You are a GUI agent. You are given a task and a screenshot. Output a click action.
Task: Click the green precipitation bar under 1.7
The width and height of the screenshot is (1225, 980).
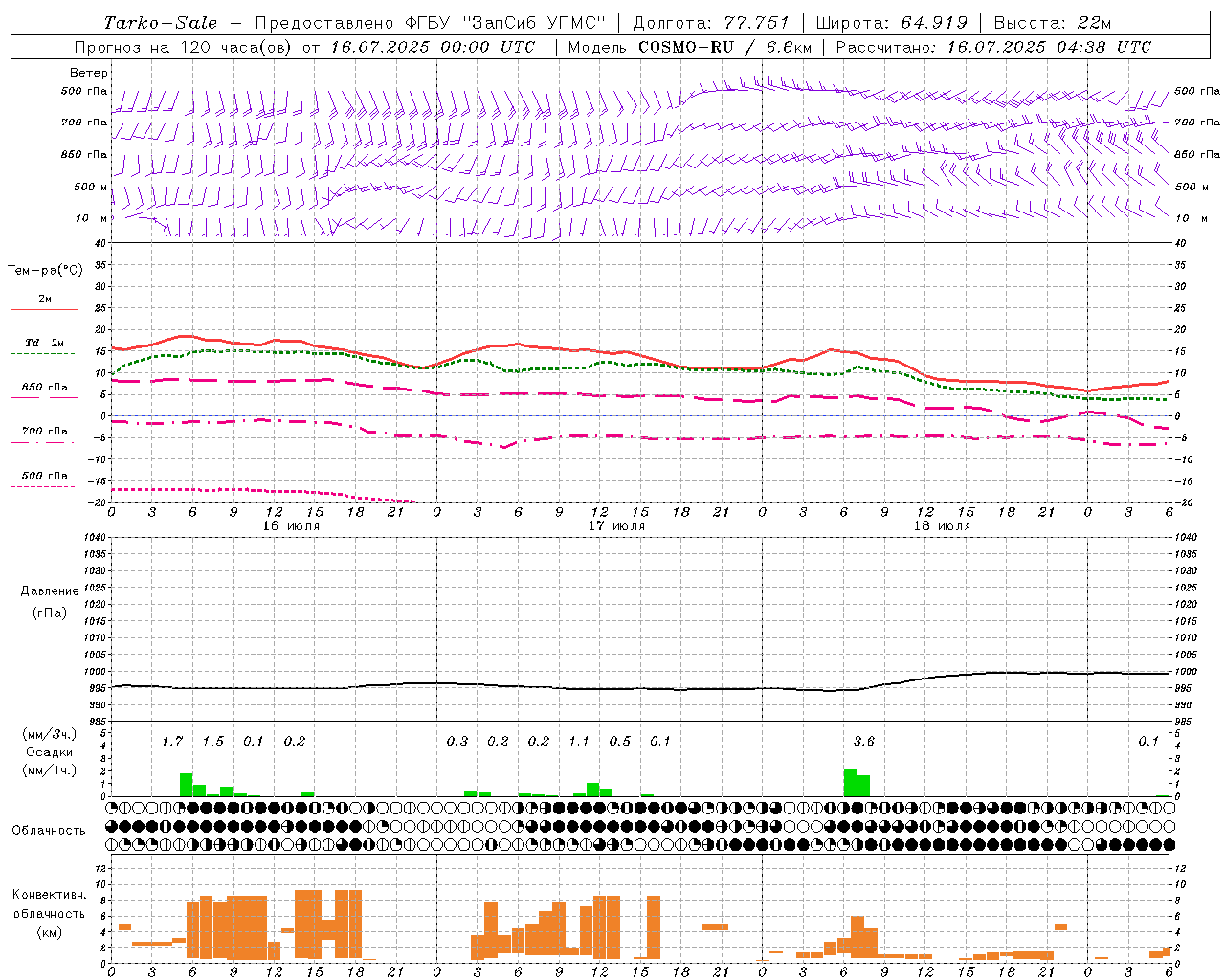point(186,785)
